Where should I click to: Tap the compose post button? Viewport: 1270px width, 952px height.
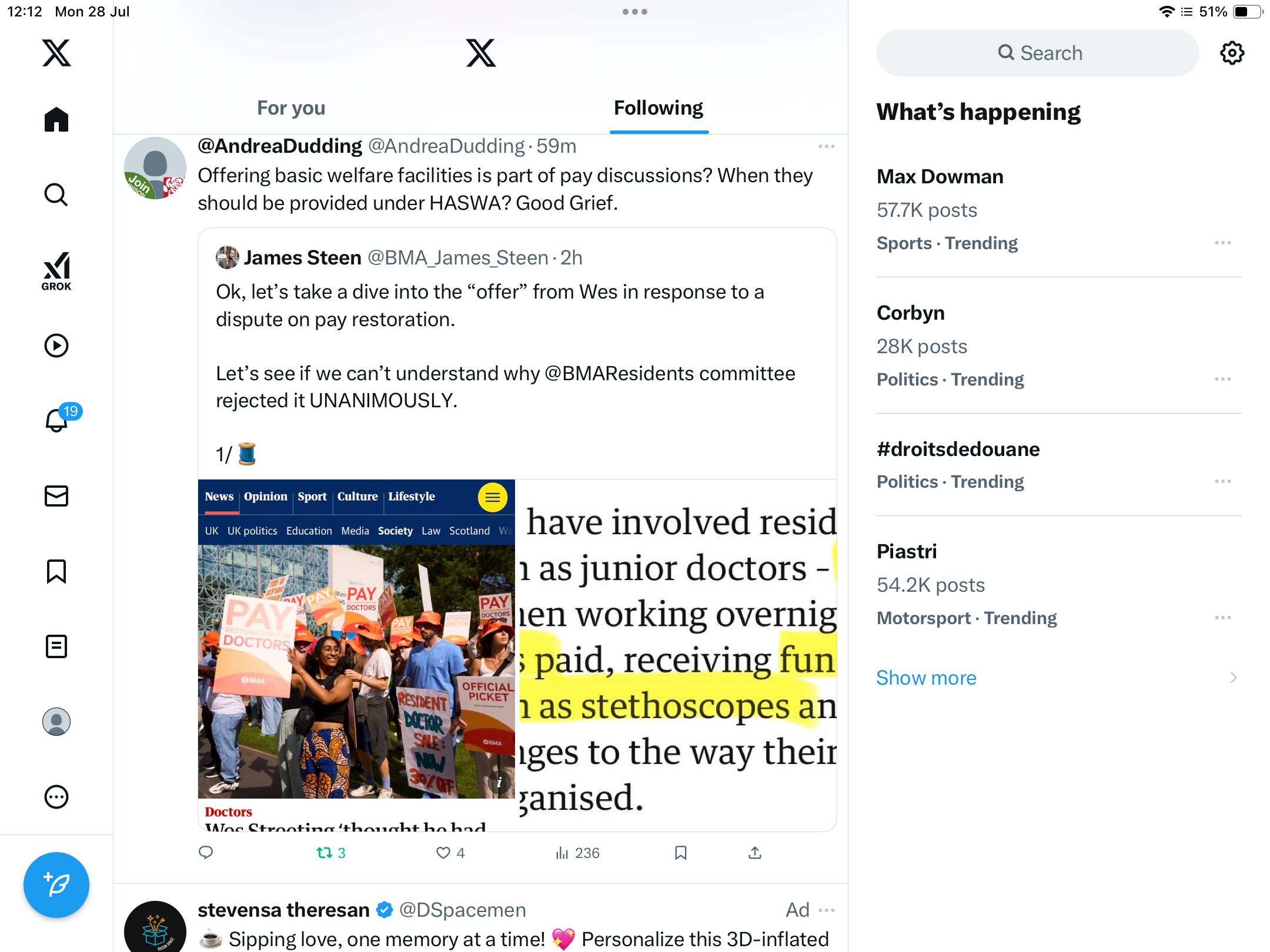pyautogui.click(x=56, y=884)
